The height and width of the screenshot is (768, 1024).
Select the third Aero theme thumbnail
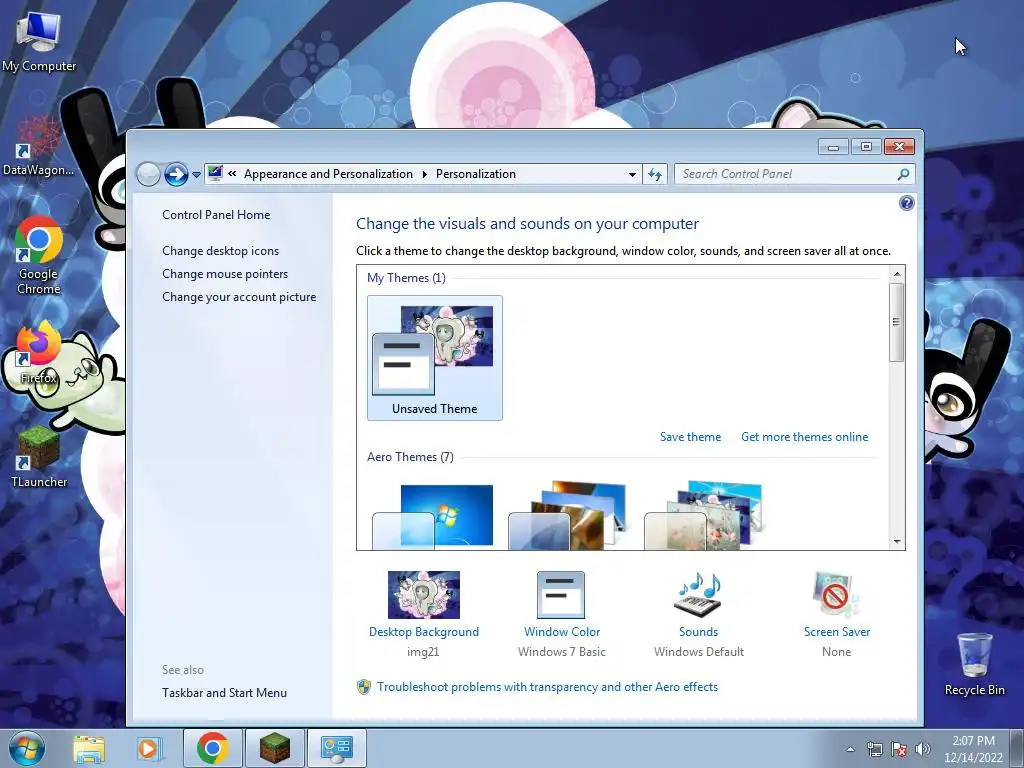[704, 516]
